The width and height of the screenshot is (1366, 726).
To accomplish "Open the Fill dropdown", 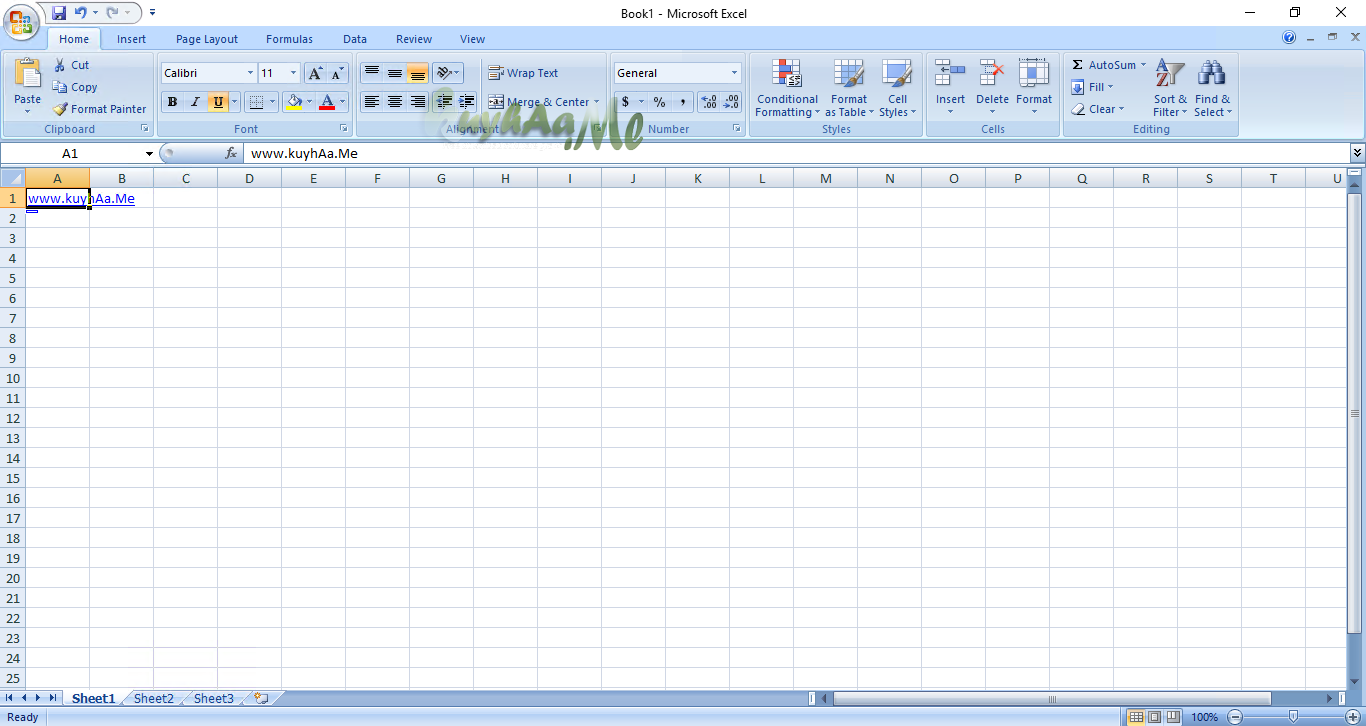I will [1092, 87].
